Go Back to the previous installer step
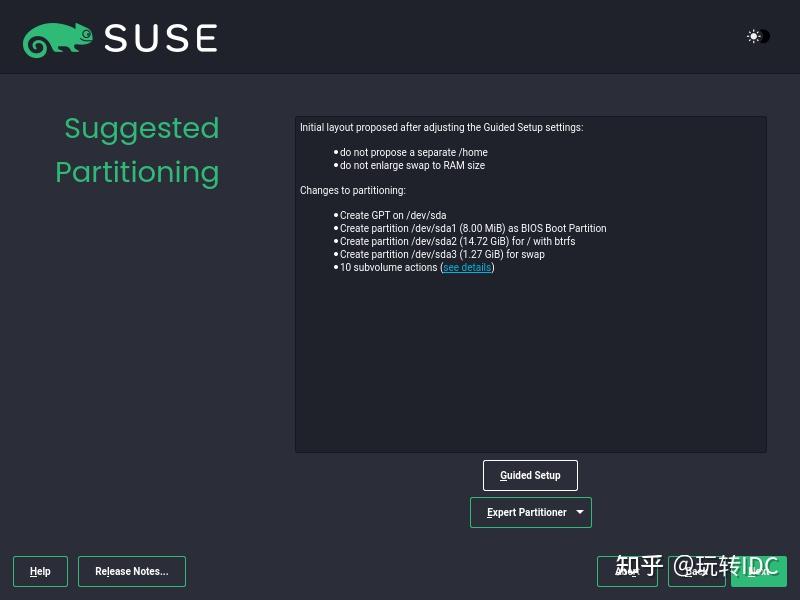800x600 pixels. coord(696,571)
